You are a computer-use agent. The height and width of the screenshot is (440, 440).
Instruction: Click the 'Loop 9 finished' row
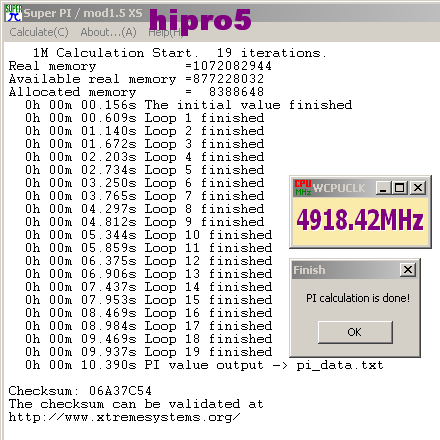pos(145,222)
